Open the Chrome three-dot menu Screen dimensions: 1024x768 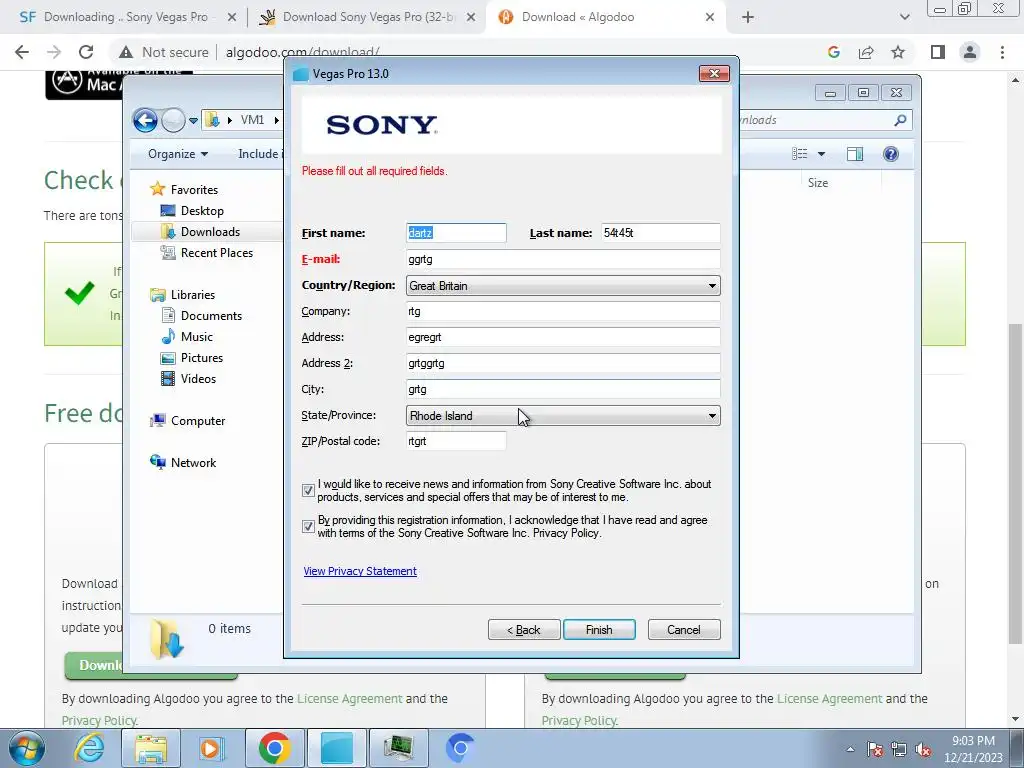[x=1002, y=52]
